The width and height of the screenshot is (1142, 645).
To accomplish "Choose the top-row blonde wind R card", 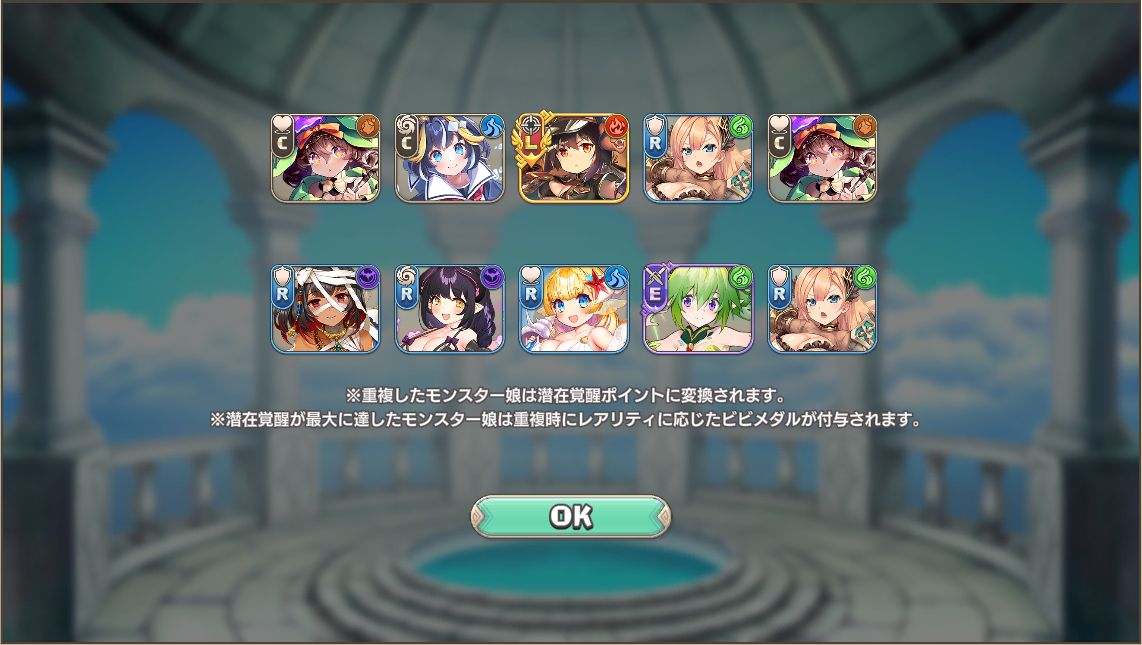I will coord(698,158).
